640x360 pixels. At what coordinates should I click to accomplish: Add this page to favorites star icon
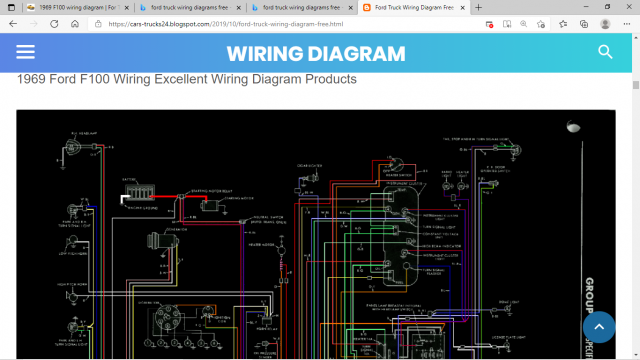click(541, 24)
